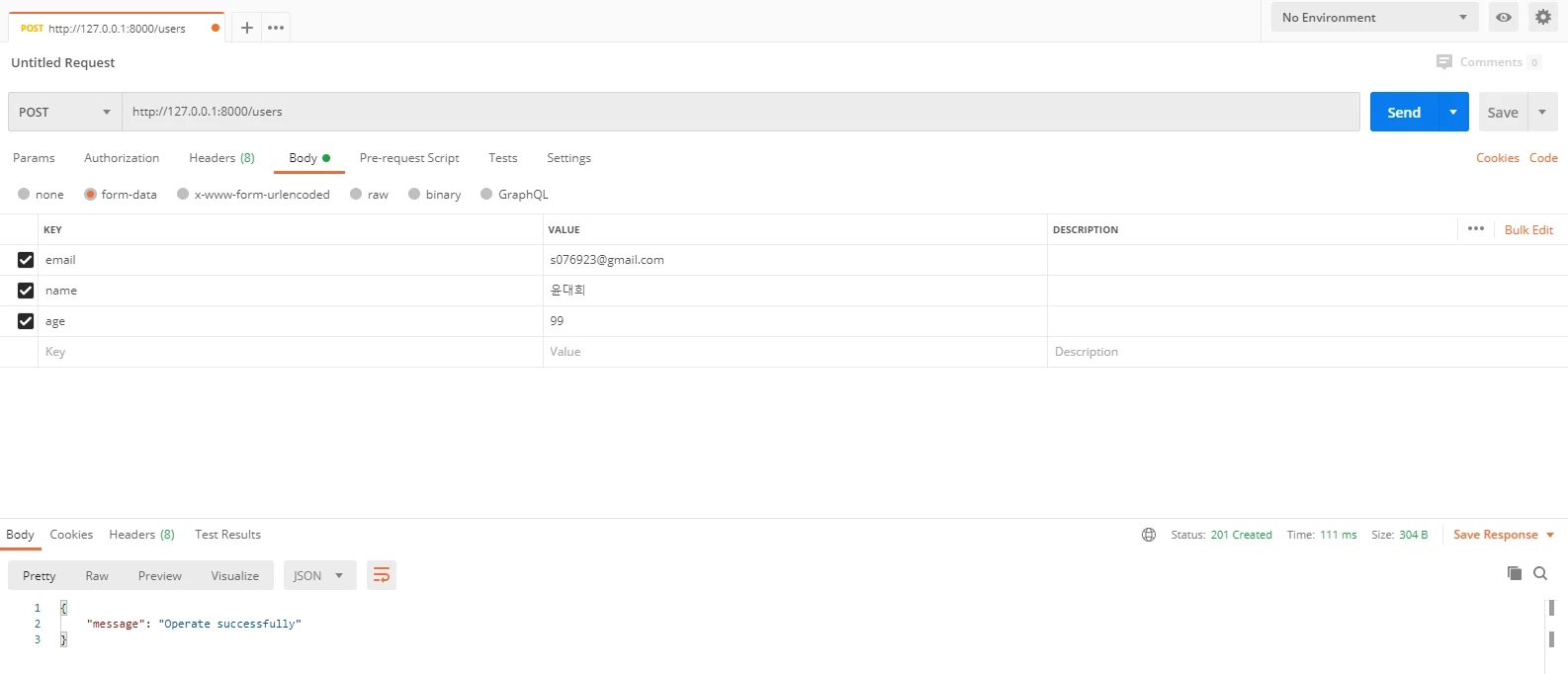Open the Bulk Edit link
The height and width of the screenshot is (674, 1568).
click(1528, 229)
